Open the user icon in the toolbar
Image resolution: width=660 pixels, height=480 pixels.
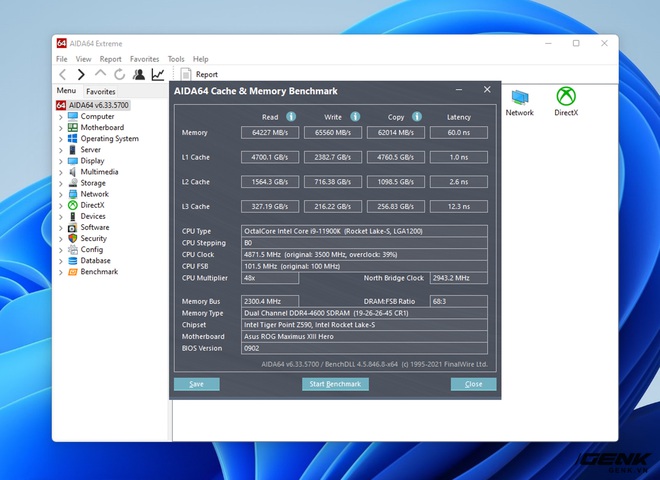coord(138,75)
